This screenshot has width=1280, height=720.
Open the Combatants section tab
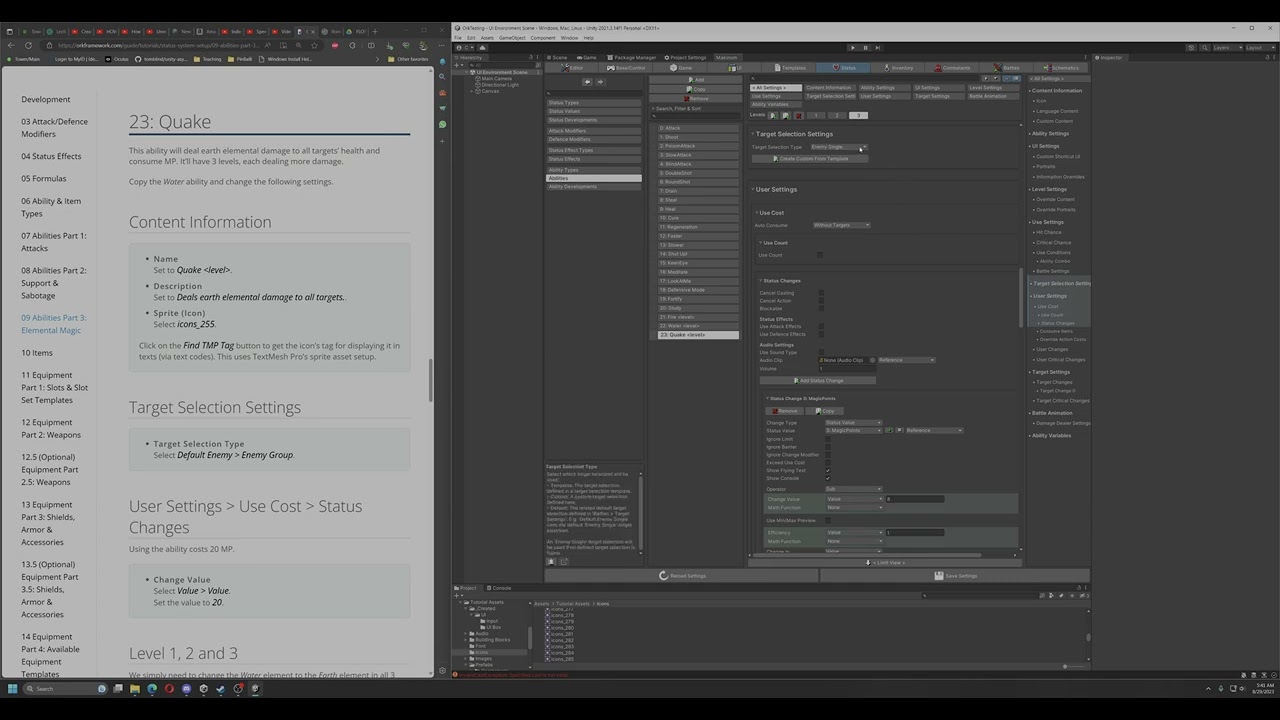953,68
